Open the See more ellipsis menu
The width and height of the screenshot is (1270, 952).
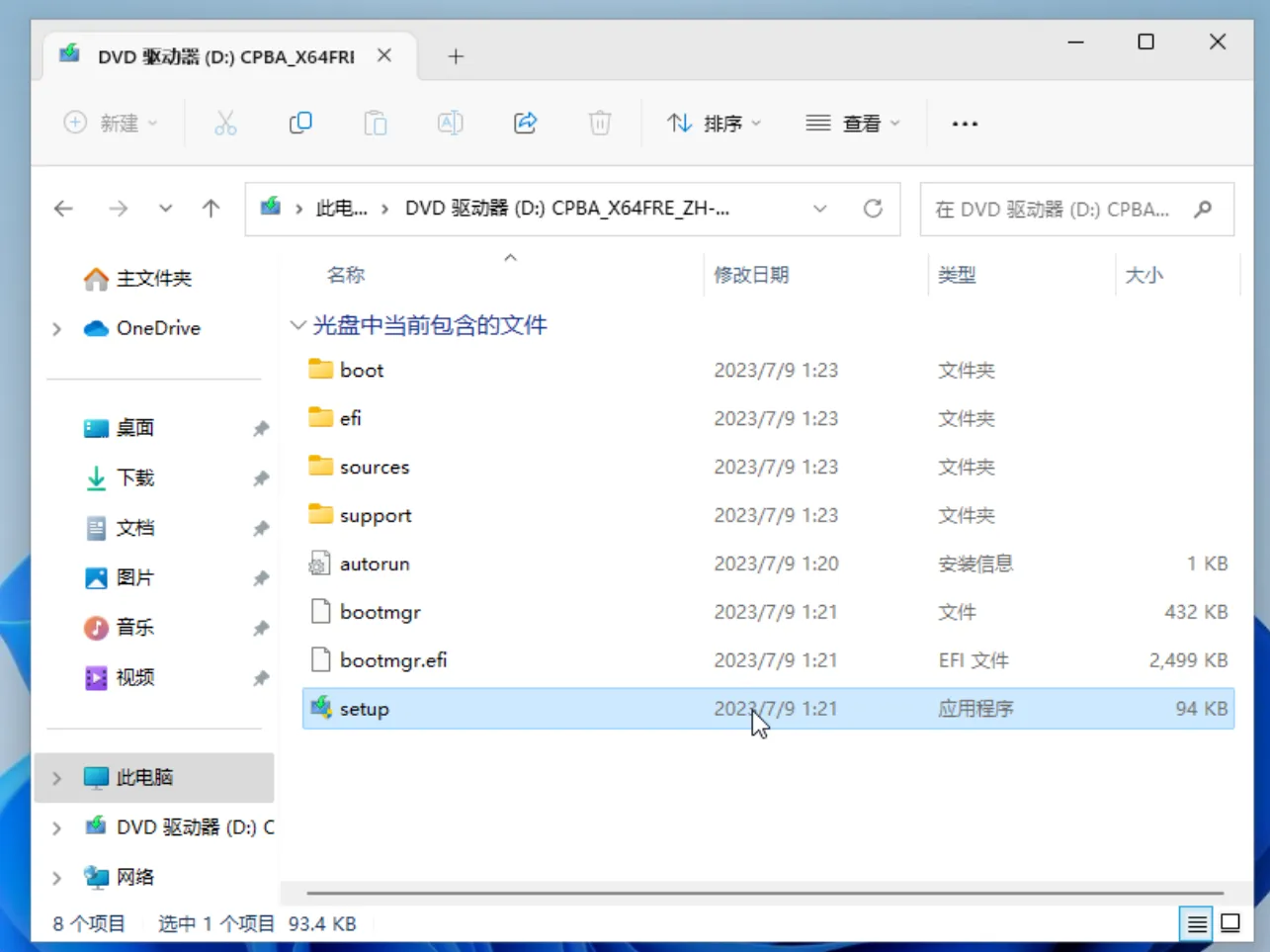tap(965, 124)
